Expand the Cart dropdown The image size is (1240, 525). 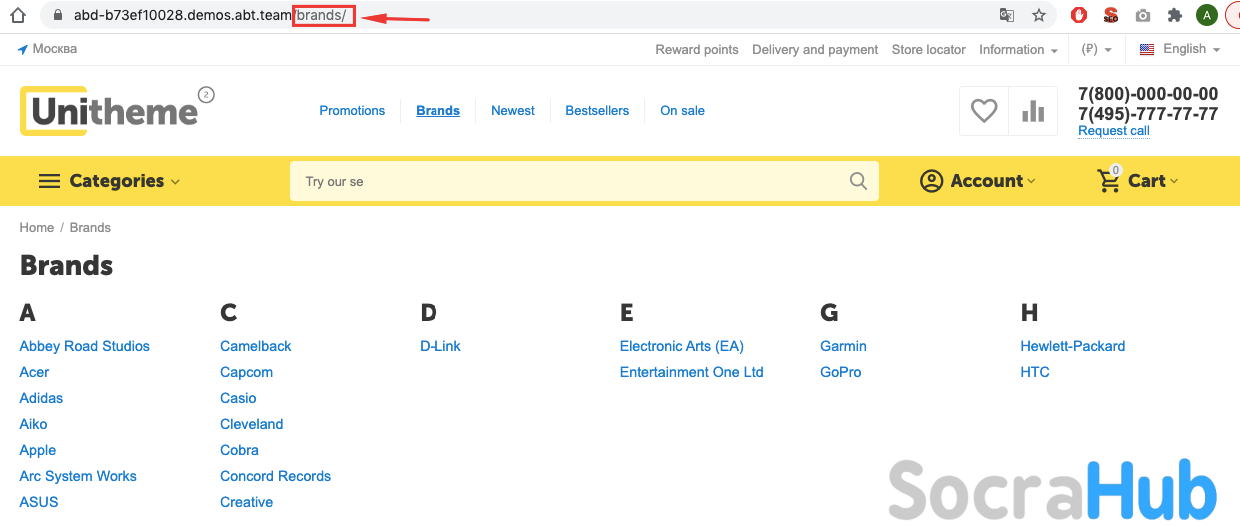[x=1138, y=181]
